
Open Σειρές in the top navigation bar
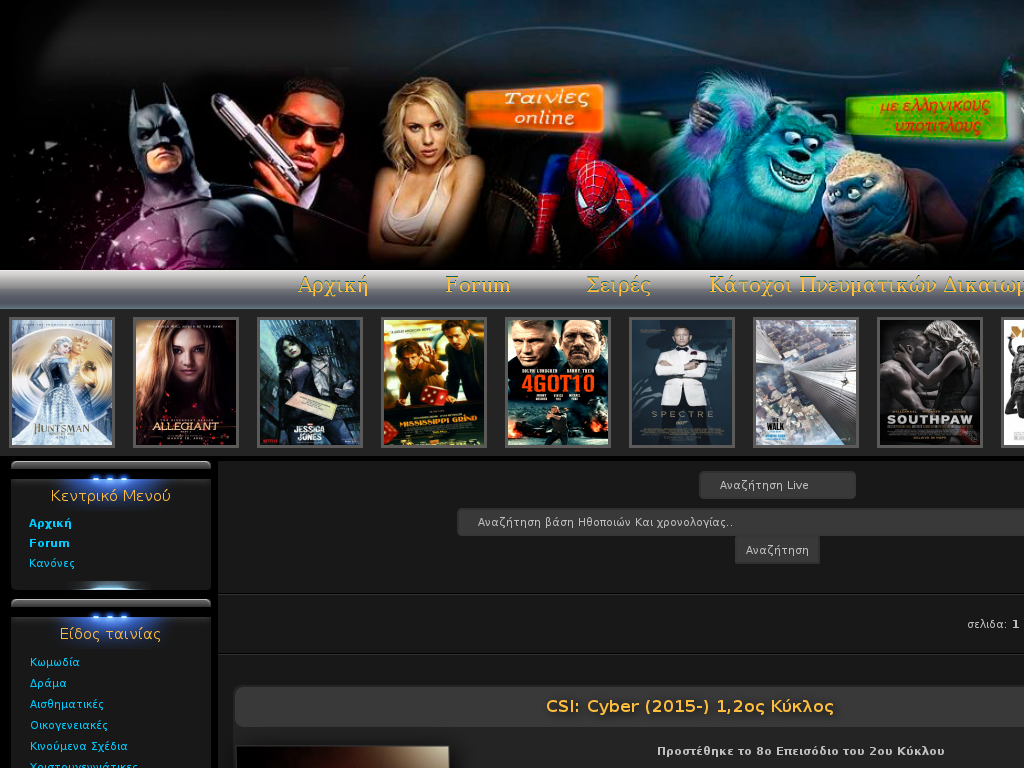618,285
